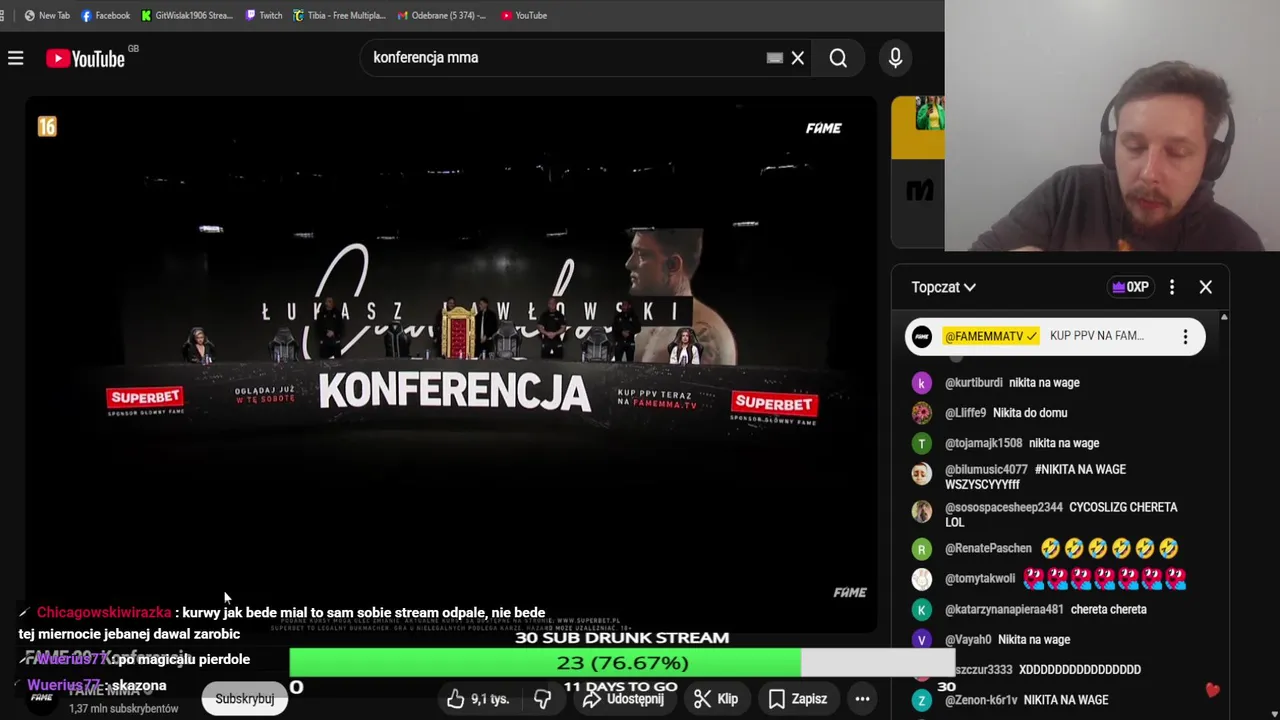Click the @Lliffe9 chat username
This screenshot has width=1280, height=720.
(x=965, y=412)
